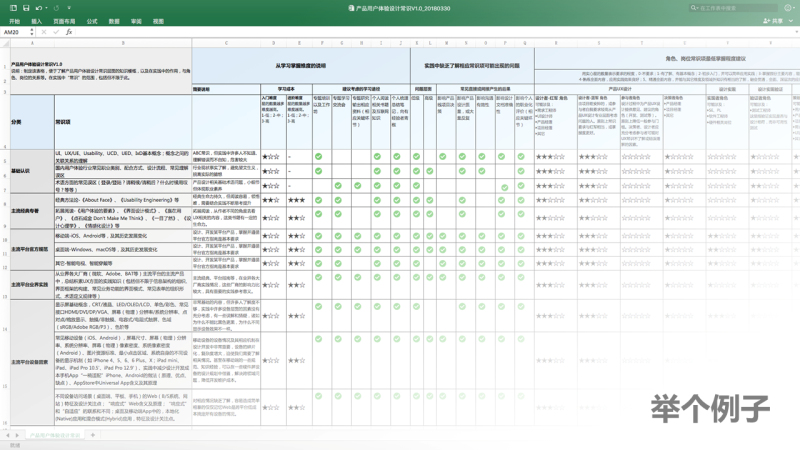Click the workbook panel icon in title bar
This screenshot has width=800, height=450.
click(13, 8)
